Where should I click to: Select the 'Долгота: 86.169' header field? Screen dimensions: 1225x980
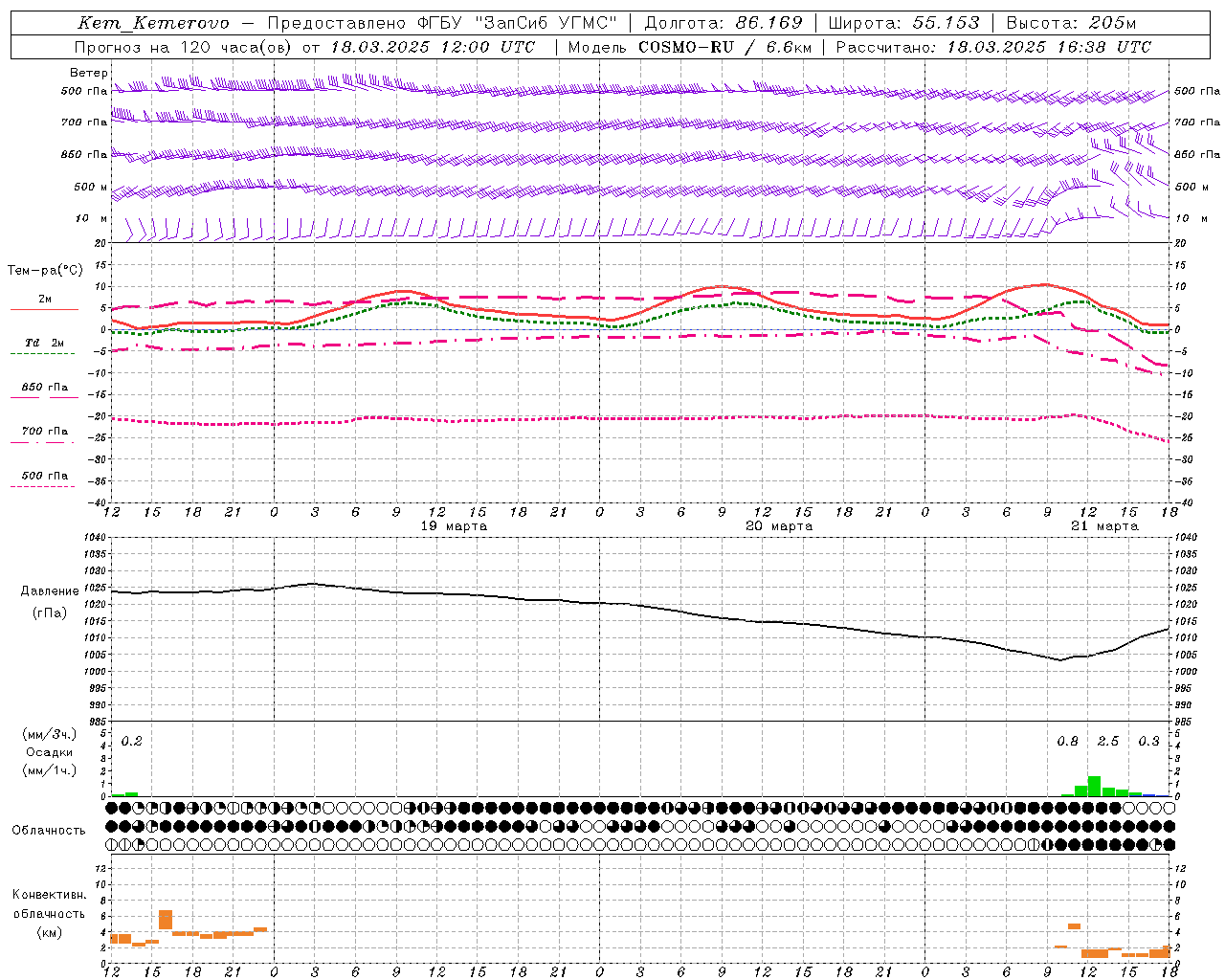tap(724, 23)
